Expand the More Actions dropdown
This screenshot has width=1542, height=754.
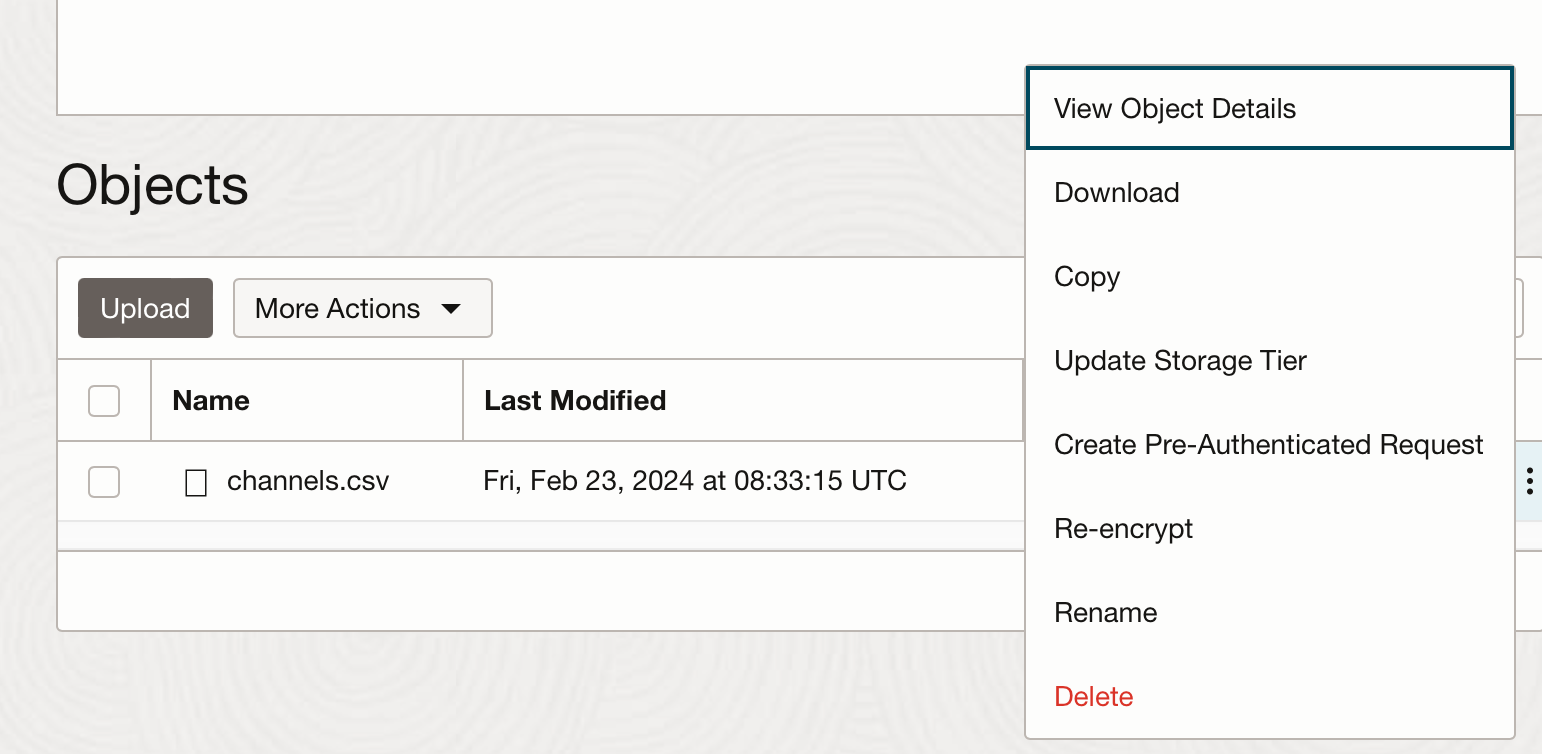362,308
